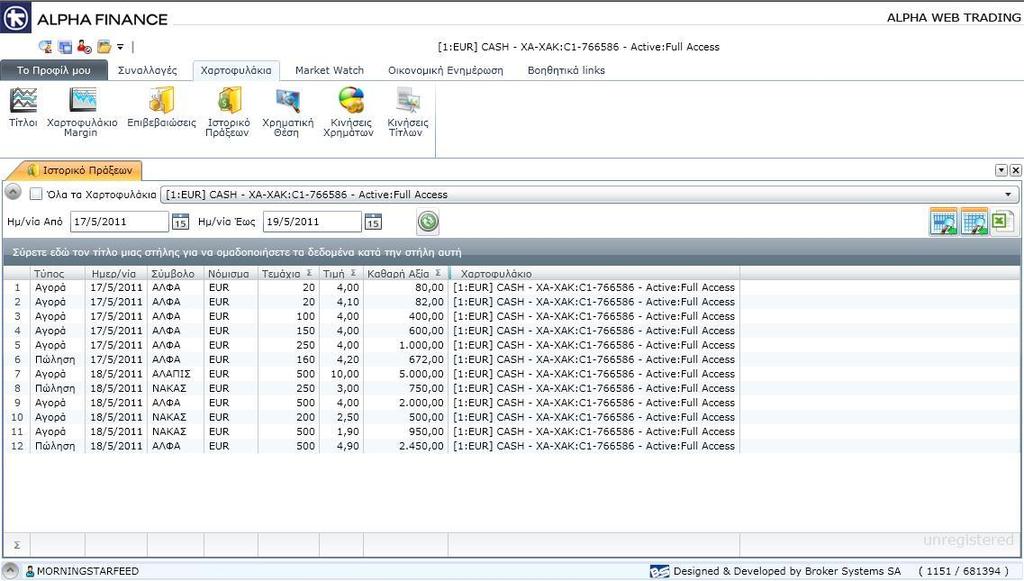Collapse the filter panel with round arrow

(13, 192)
